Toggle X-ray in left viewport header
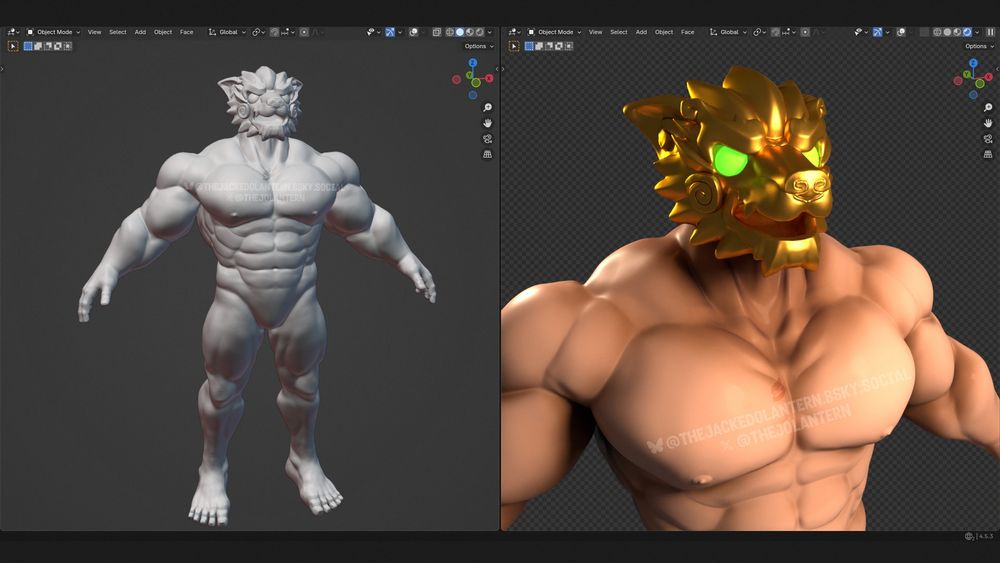This screenshot has width=1000, height=563. [437, 32]
